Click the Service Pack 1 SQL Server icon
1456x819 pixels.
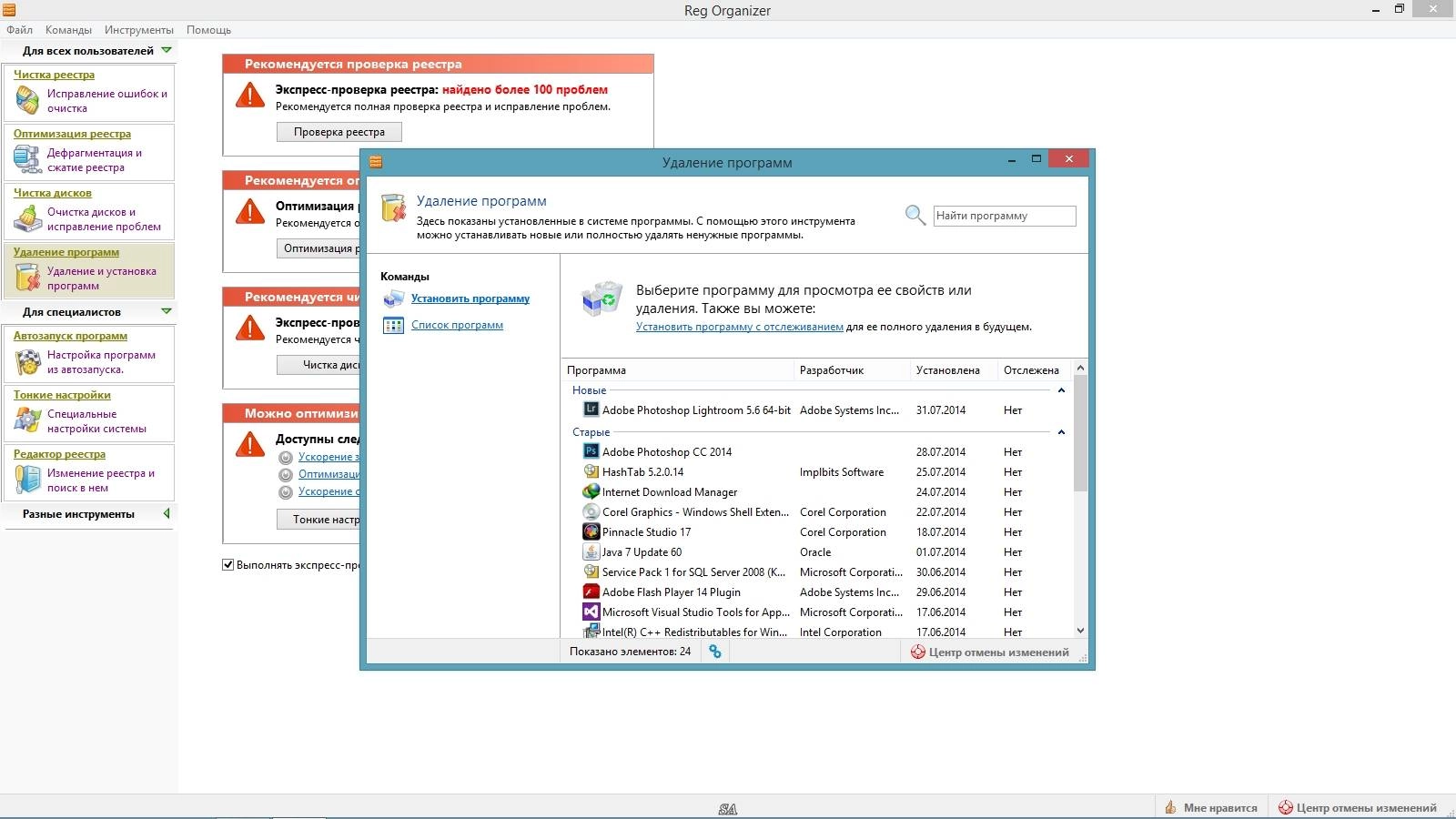coord(591,571)
